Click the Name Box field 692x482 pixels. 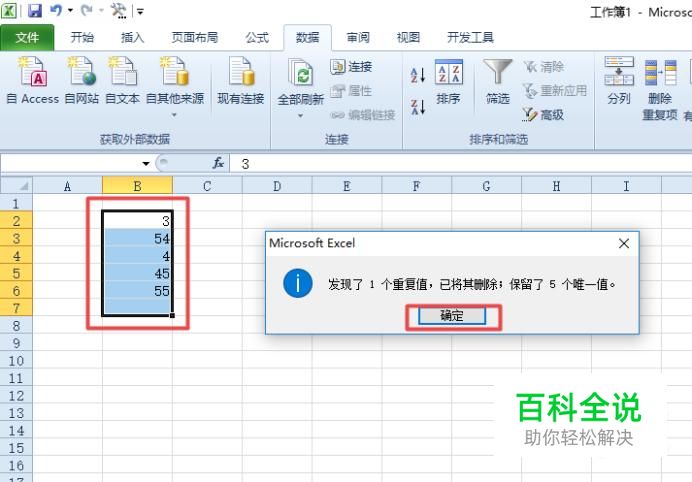[71, 164]
